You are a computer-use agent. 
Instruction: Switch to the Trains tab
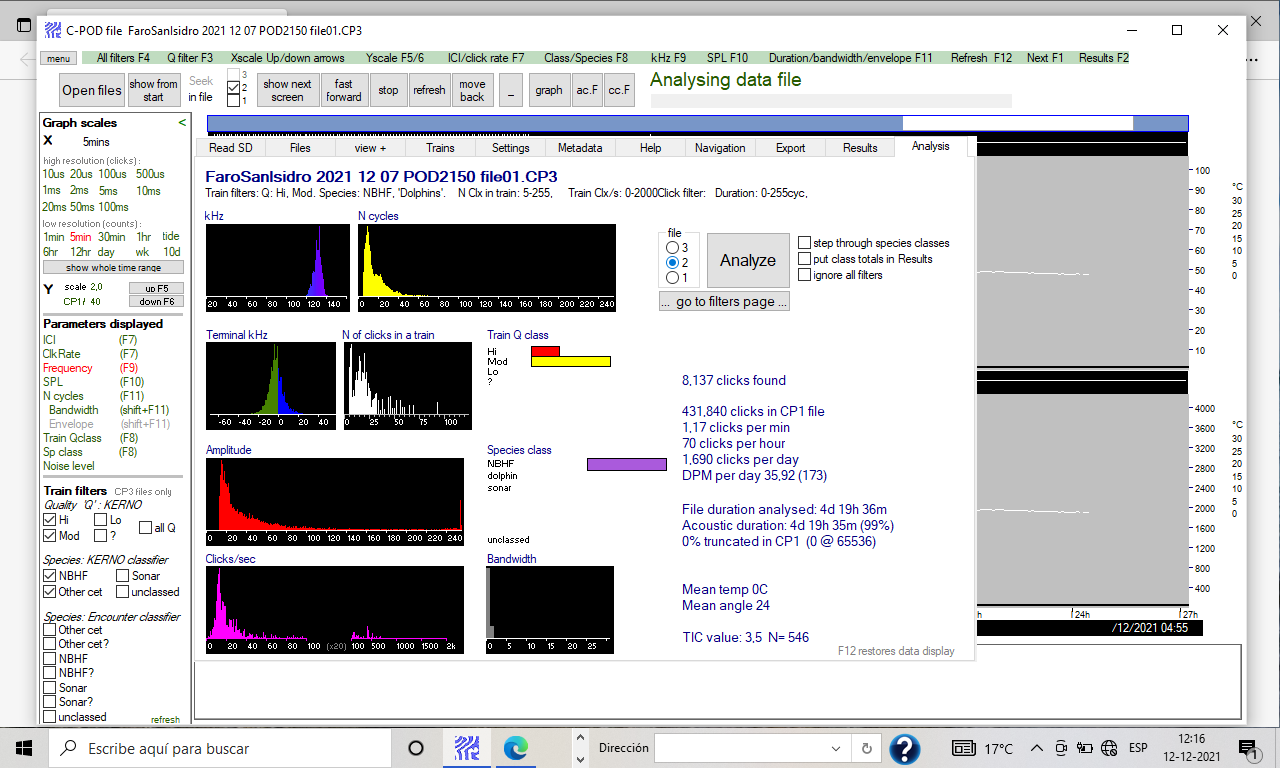(x=440, y=148)
